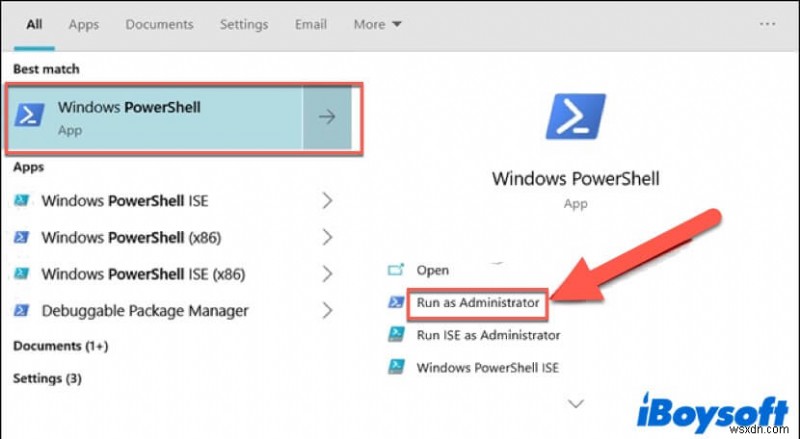800x439 pixels.
Task: Select Windows PowerShell ISE app result
Action: pyautogui.click(x=124, y=201)
